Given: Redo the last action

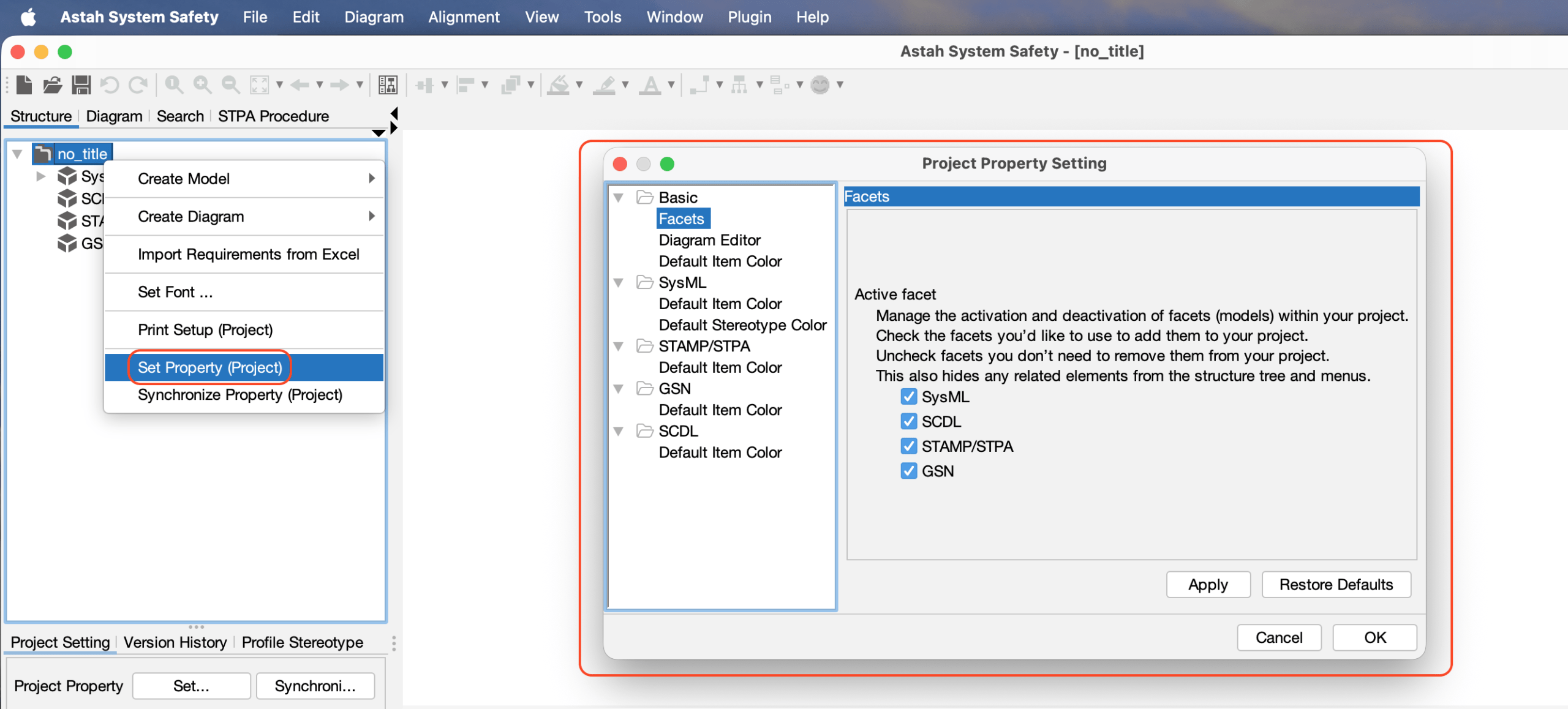Looking at the screenshot, I should 139,84.
